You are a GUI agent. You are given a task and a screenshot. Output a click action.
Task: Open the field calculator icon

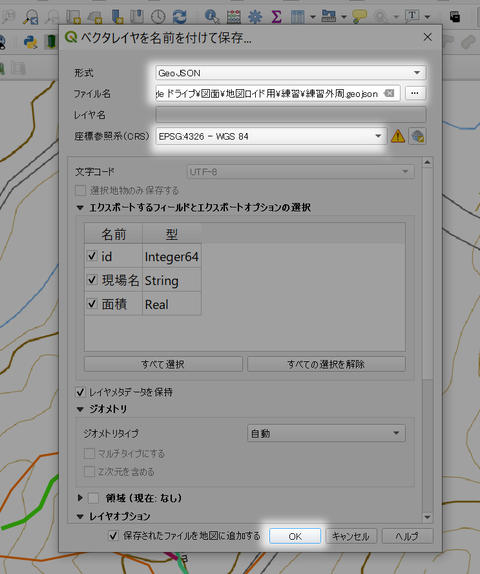pyautogui.click(x=234, y=16)
